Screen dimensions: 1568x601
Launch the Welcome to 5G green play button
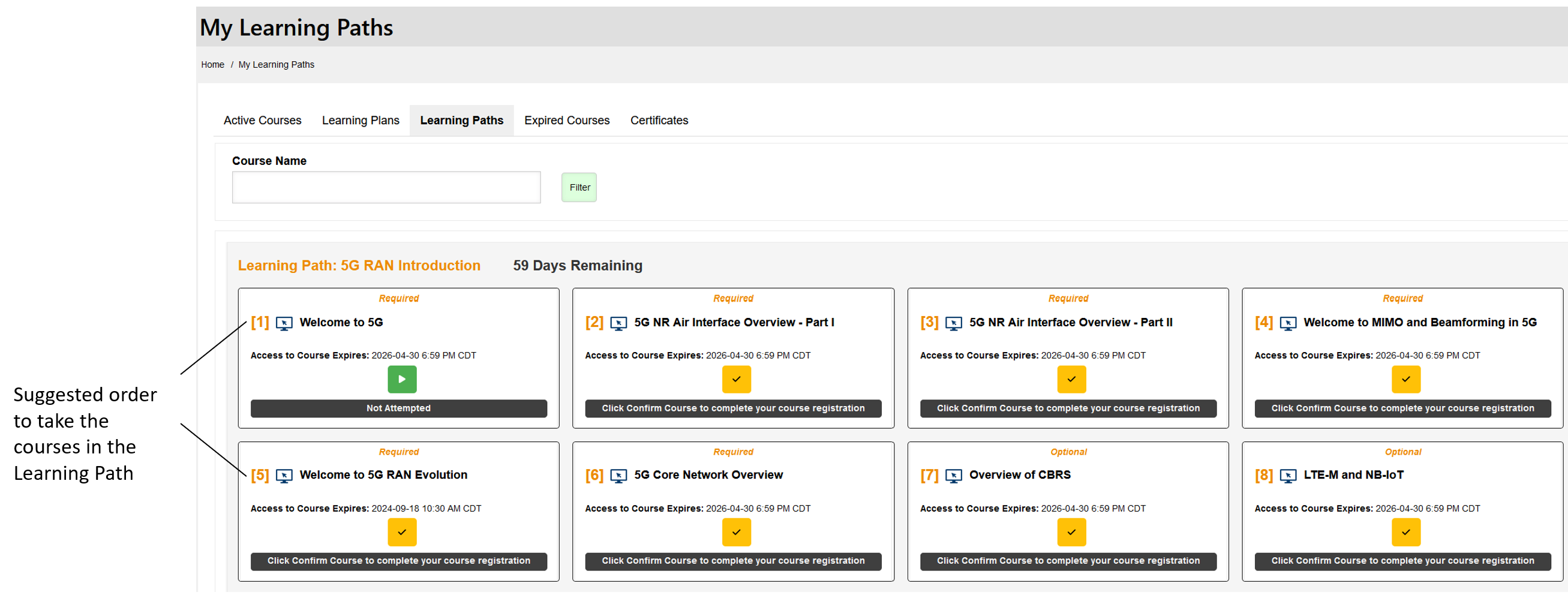(402, 379)
